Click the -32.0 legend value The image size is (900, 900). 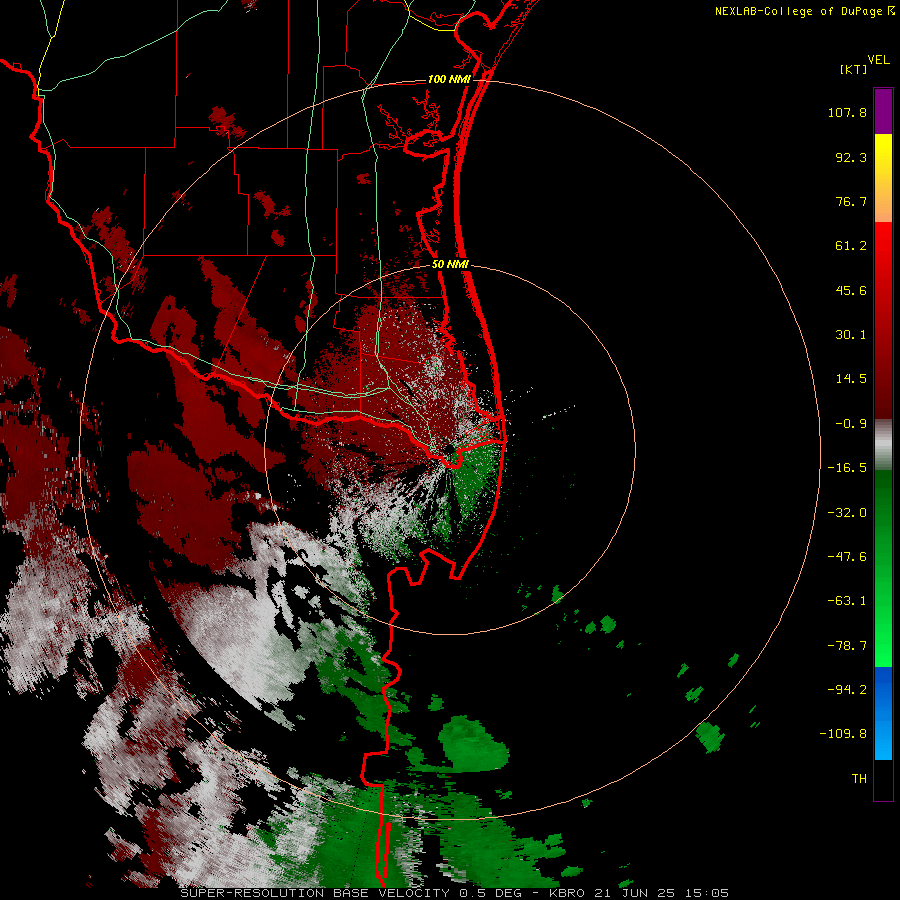point(847,513)
